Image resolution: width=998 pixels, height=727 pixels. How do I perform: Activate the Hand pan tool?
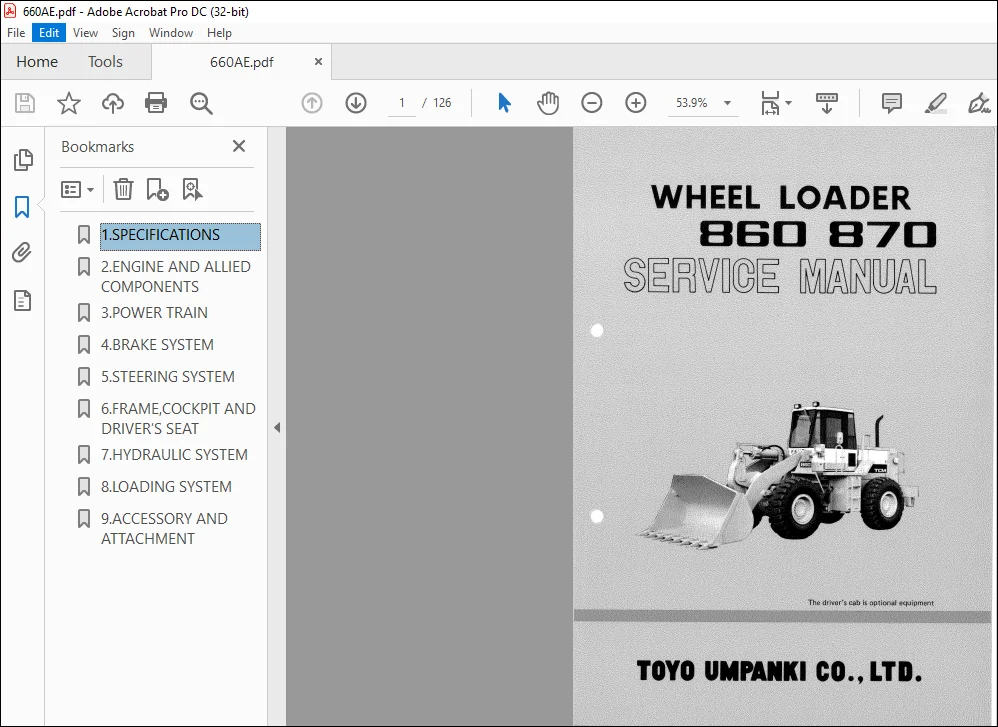(547, 103)
